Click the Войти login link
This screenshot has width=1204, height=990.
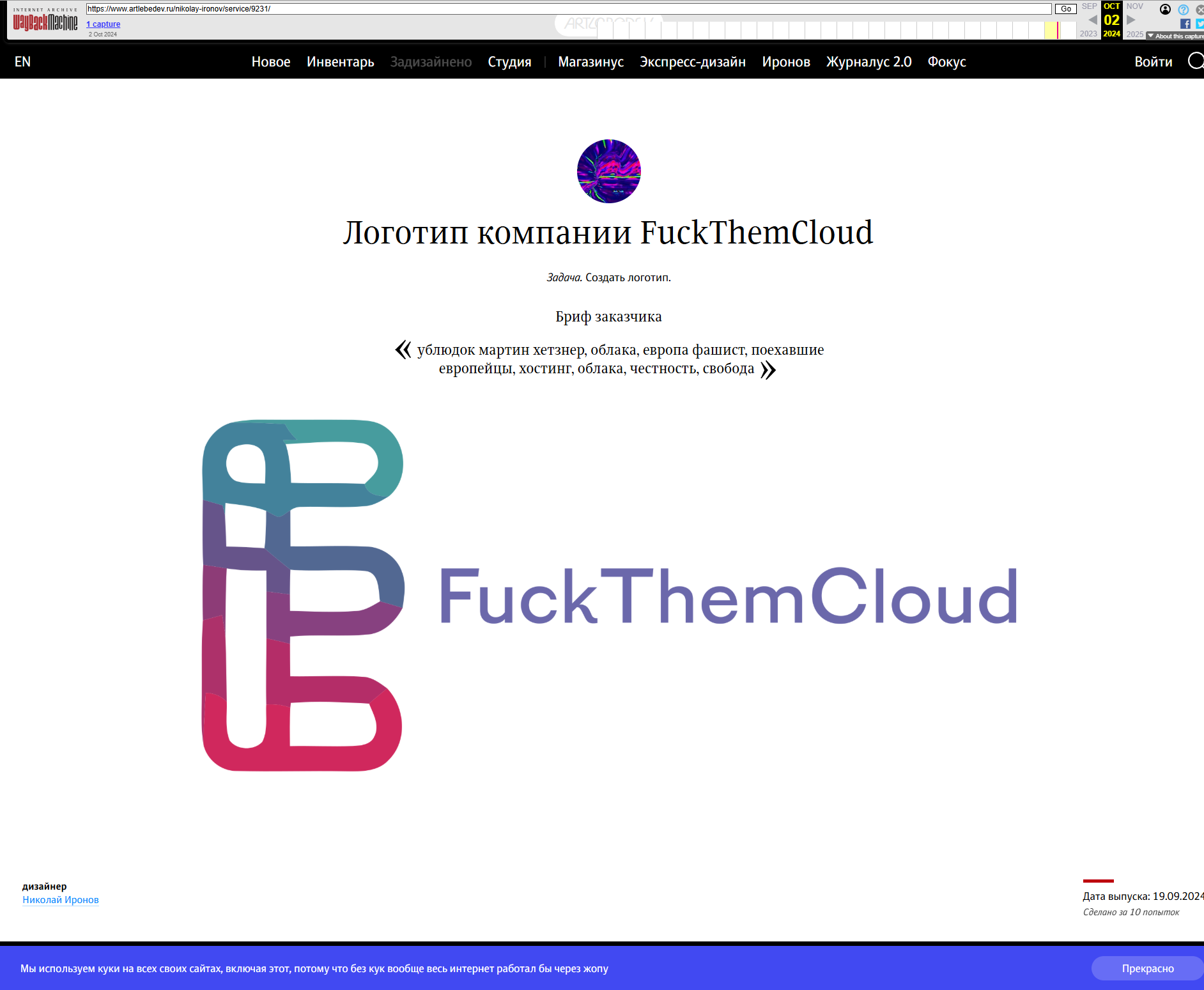(x=1153, y=62)
